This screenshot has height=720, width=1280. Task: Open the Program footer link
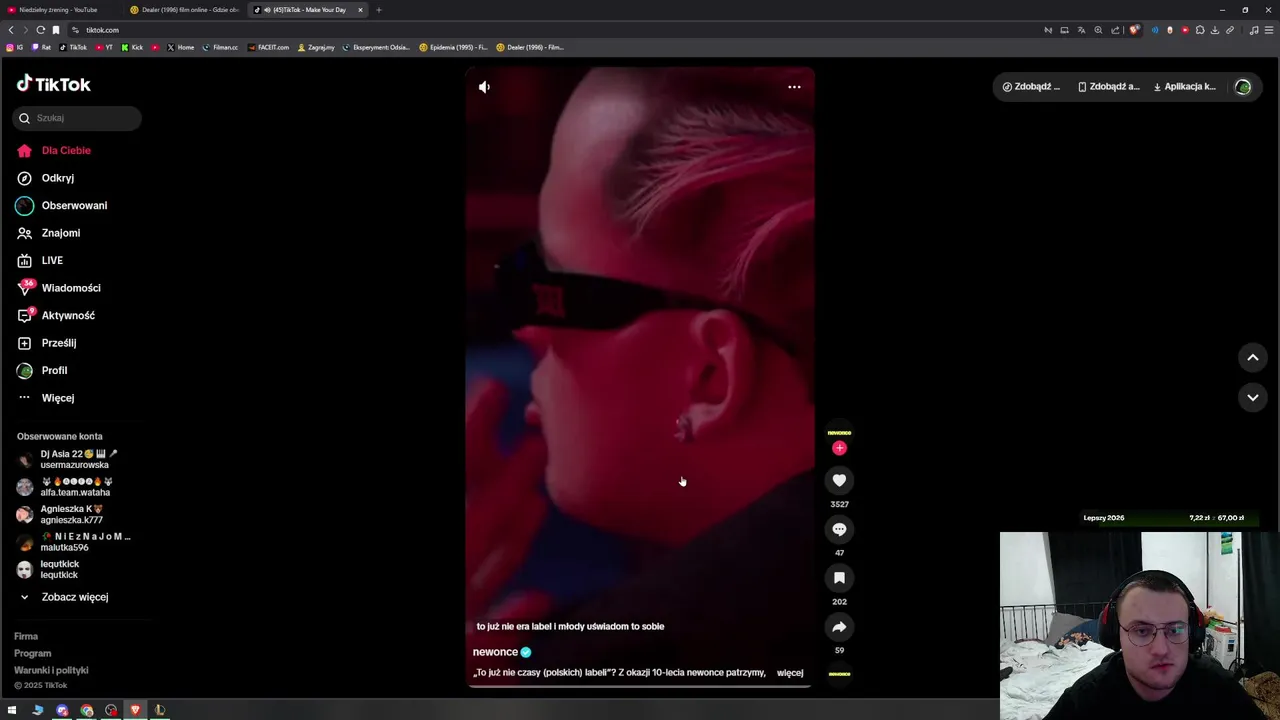pyautogui.click(x=32, y=653)
